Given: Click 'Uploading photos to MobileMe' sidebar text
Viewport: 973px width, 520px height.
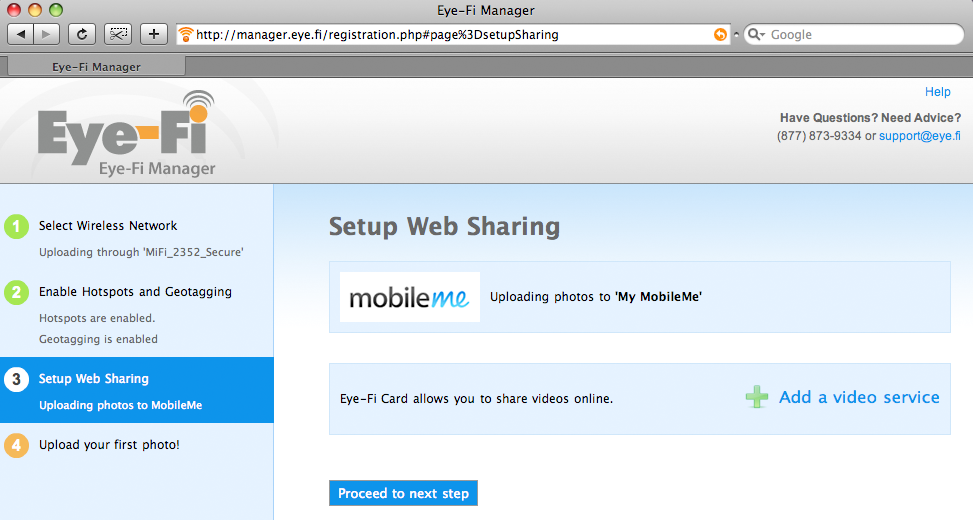Looking at the screenshot, I should [x=120, y=405].
